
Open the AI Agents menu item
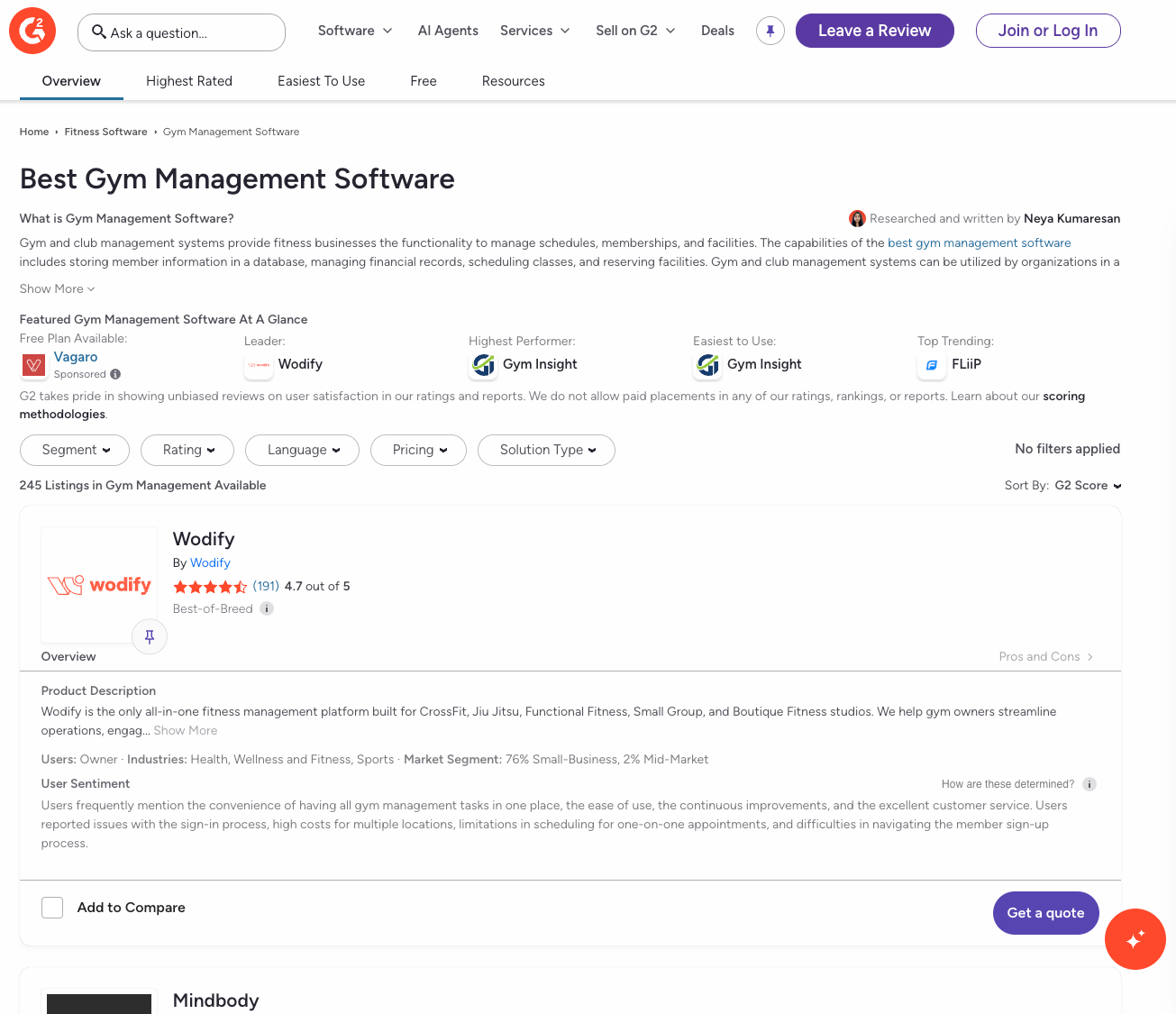pos(448,31)
